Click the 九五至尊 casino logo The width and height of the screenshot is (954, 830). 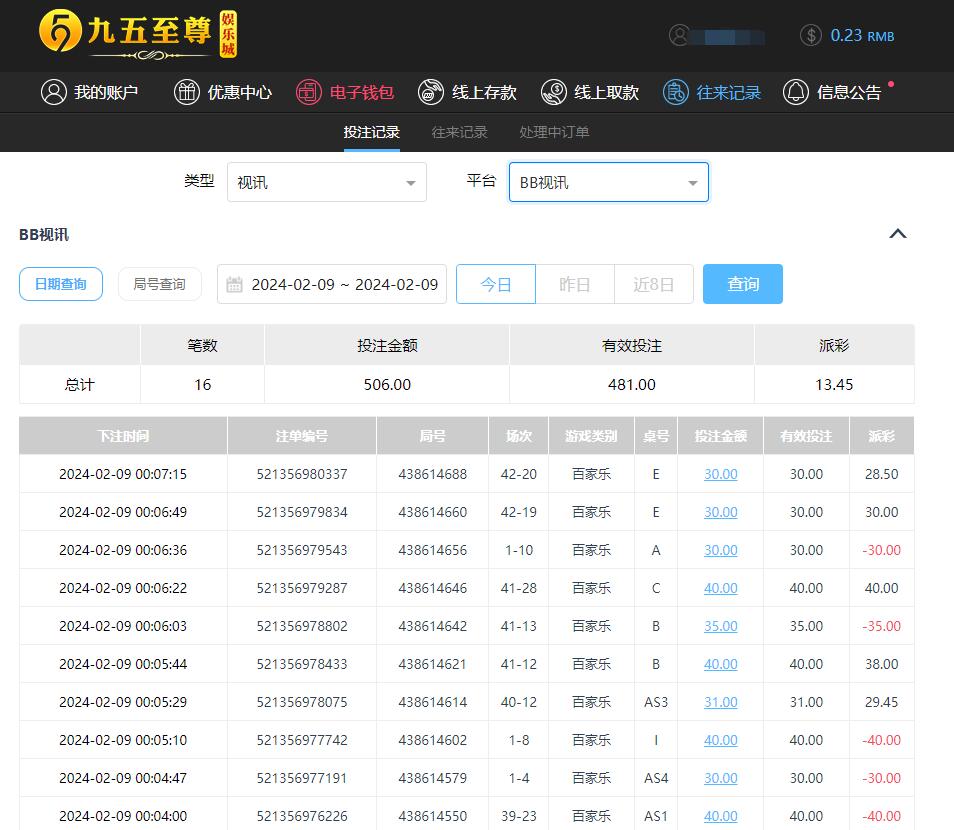[x=138, y=34]
